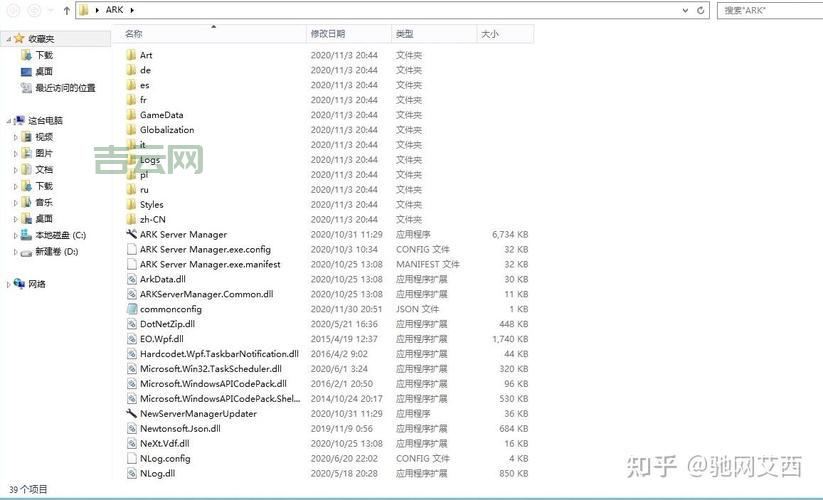Select ArkData.dll file icon
Viewport: 823px width, 500px height.
coord(132,279)
